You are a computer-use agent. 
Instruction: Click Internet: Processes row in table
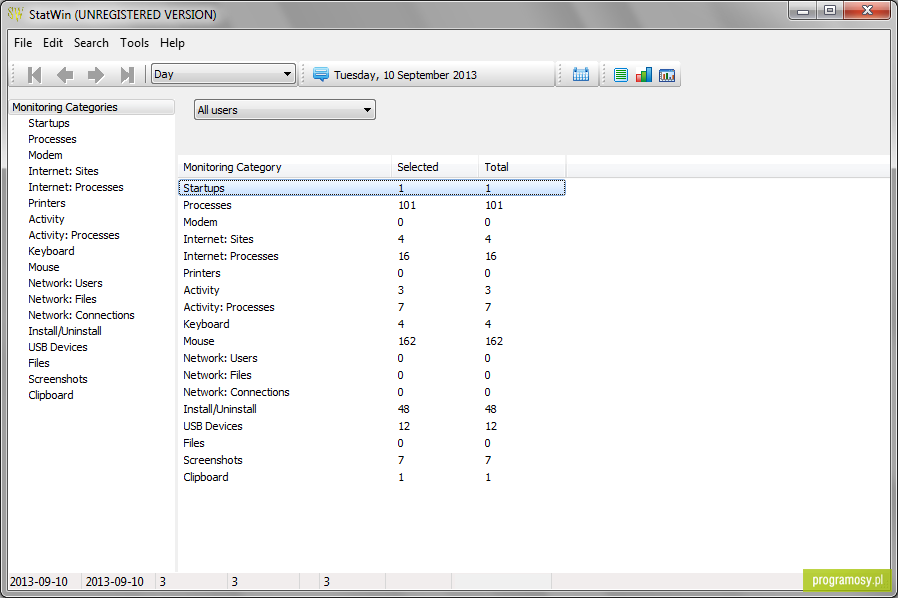pos(372,256)
